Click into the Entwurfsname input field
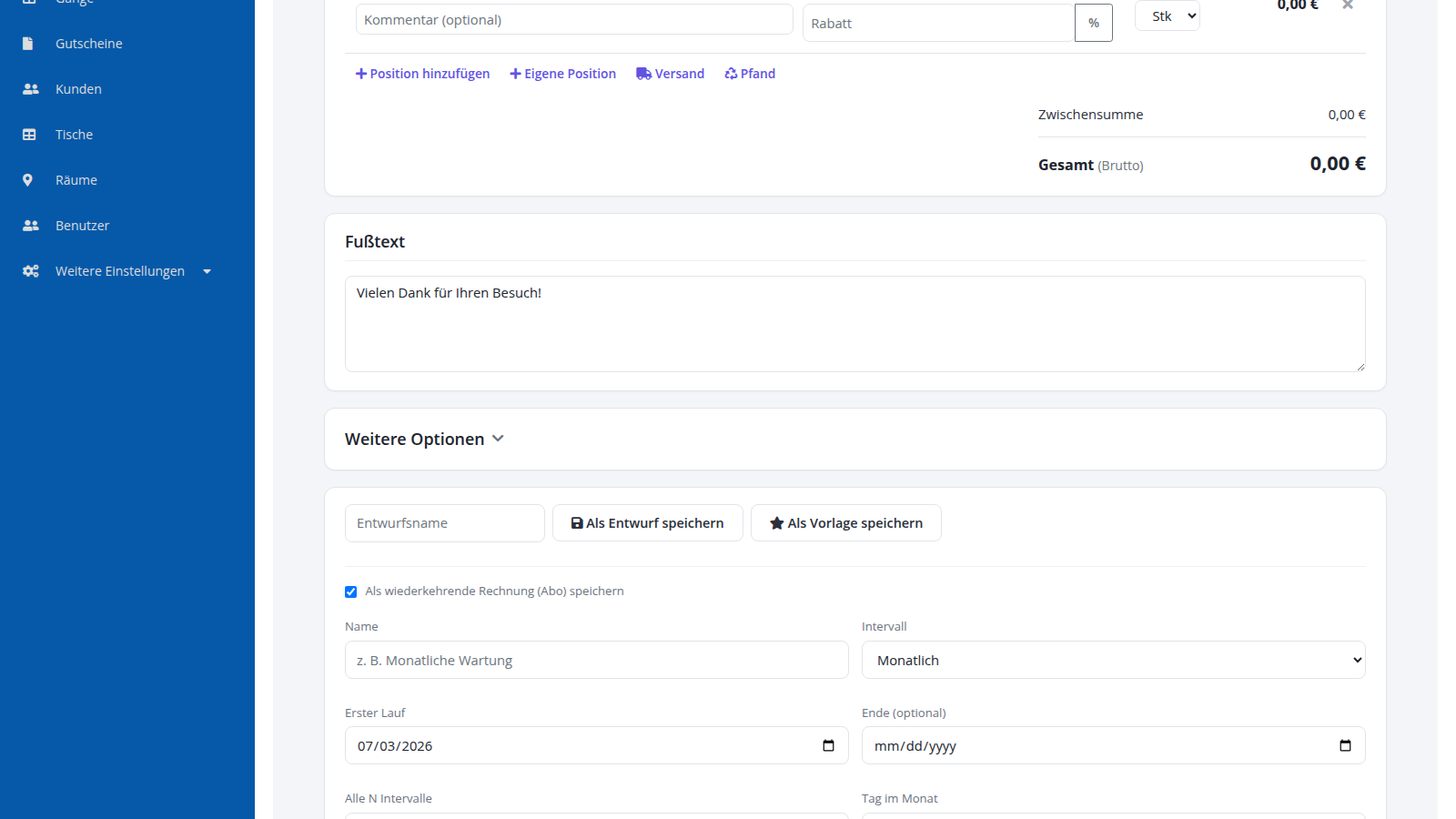1456x819 pixels. pyautogui.click(x=445, y=523)
